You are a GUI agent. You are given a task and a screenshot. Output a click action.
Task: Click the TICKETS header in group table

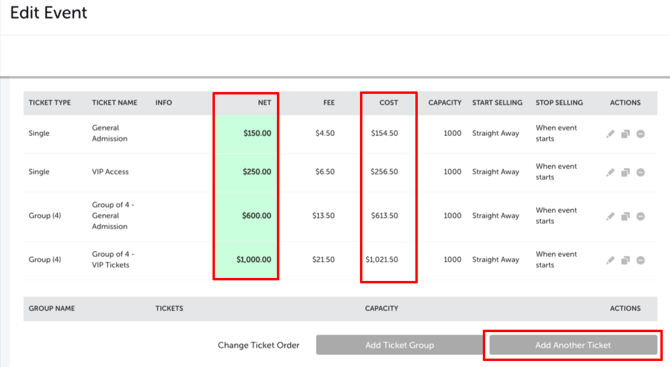[169, 308]
